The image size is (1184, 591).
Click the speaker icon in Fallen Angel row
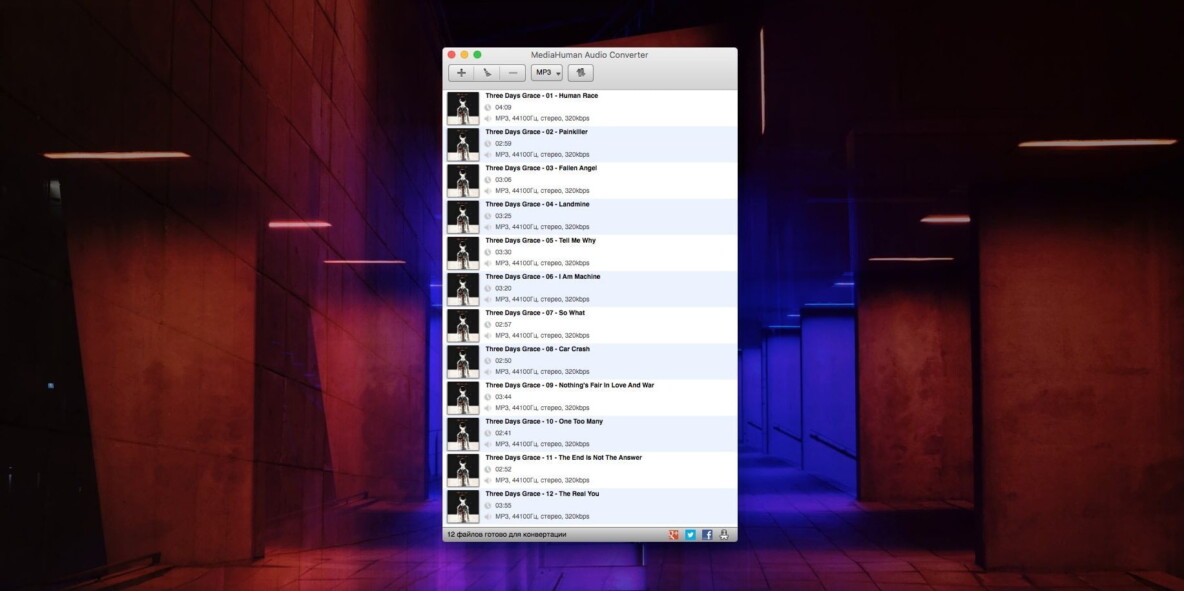point(488,192)
